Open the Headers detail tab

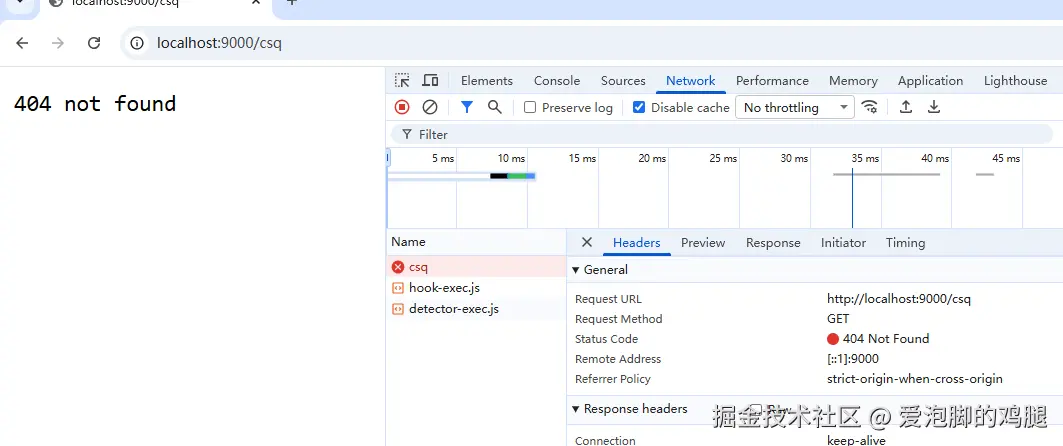pos(637,243)
